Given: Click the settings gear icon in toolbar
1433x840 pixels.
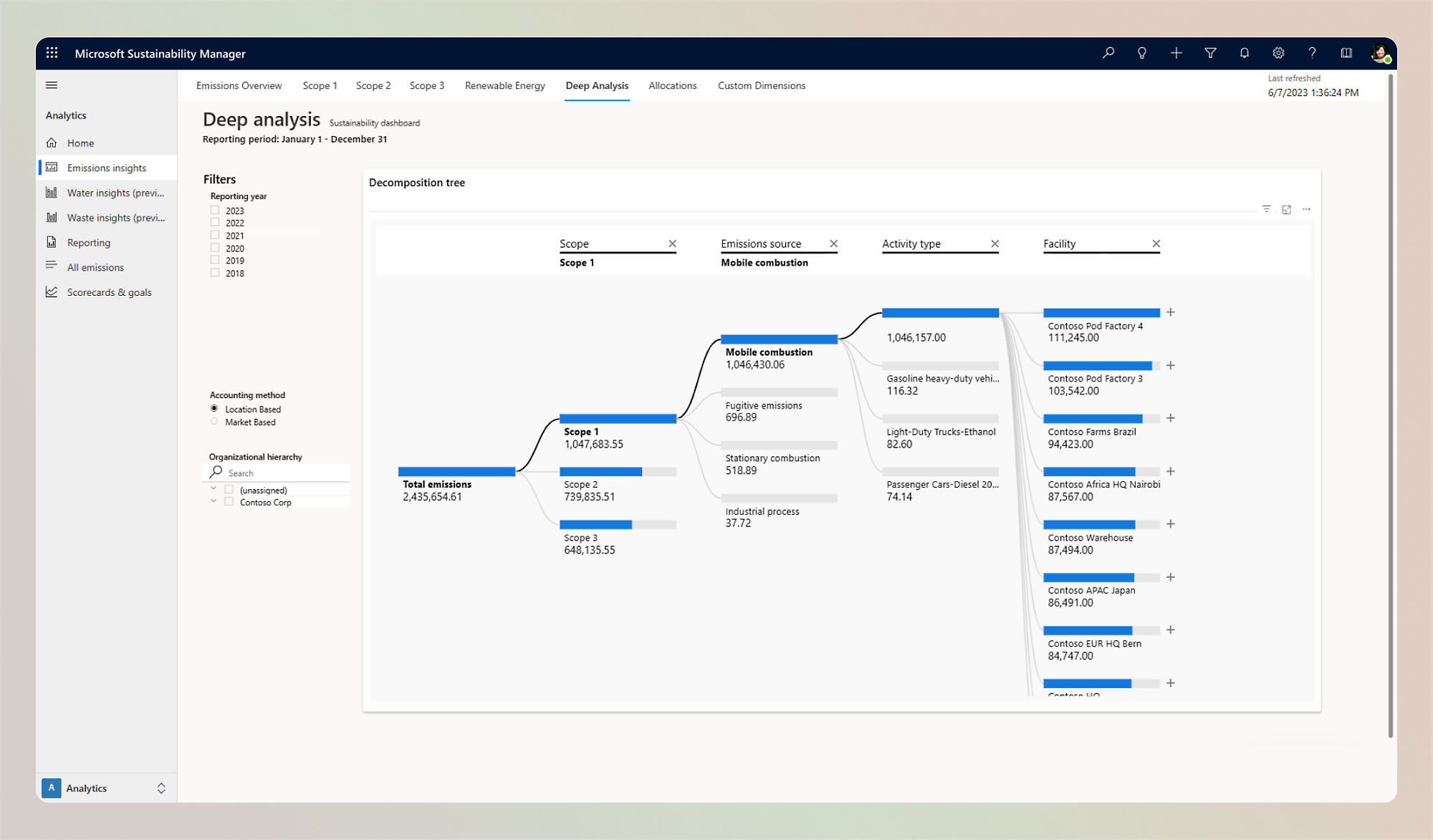Looking at the screenshot, I should click(1278, 53).
